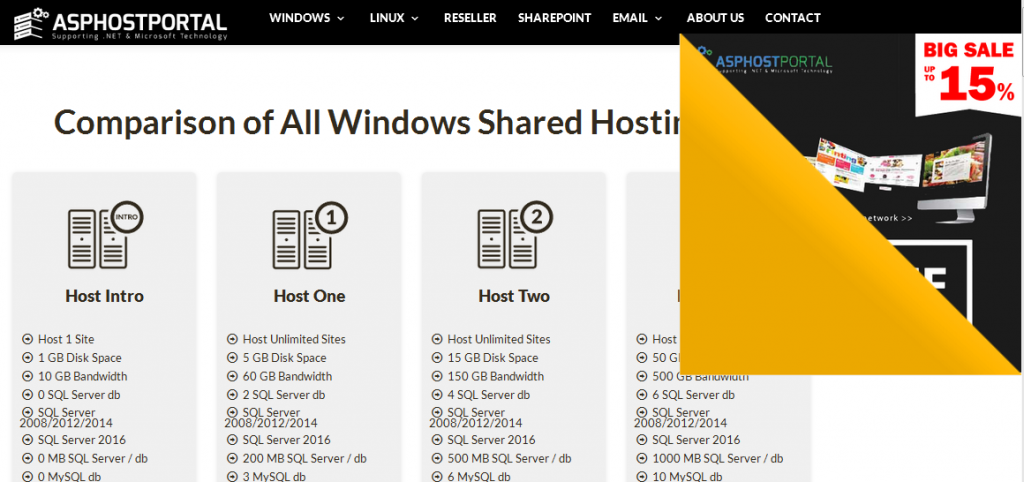This screenshot has width=1024, height=482.
Task: Click 'Host 1 Site' in Host Intro
Action: tap(66, 339)
